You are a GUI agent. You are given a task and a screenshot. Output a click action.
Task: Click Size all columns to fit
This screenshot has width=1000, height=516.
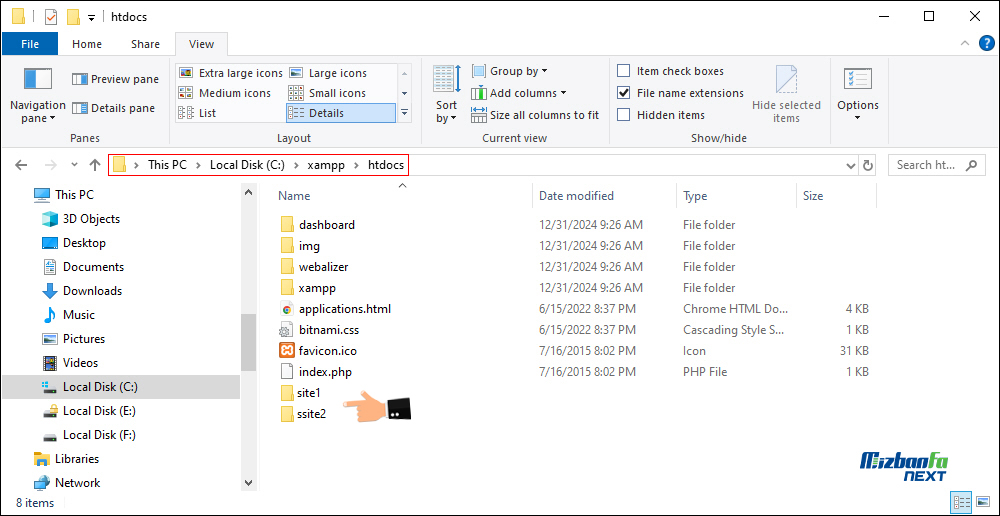point(534,115)
